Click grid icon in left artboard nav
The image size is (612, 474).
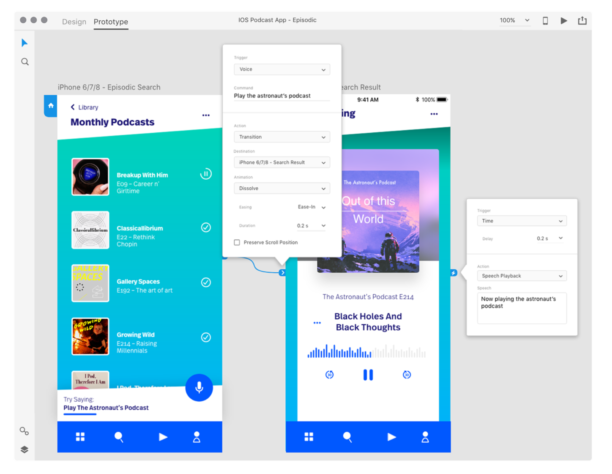(80, 437)
